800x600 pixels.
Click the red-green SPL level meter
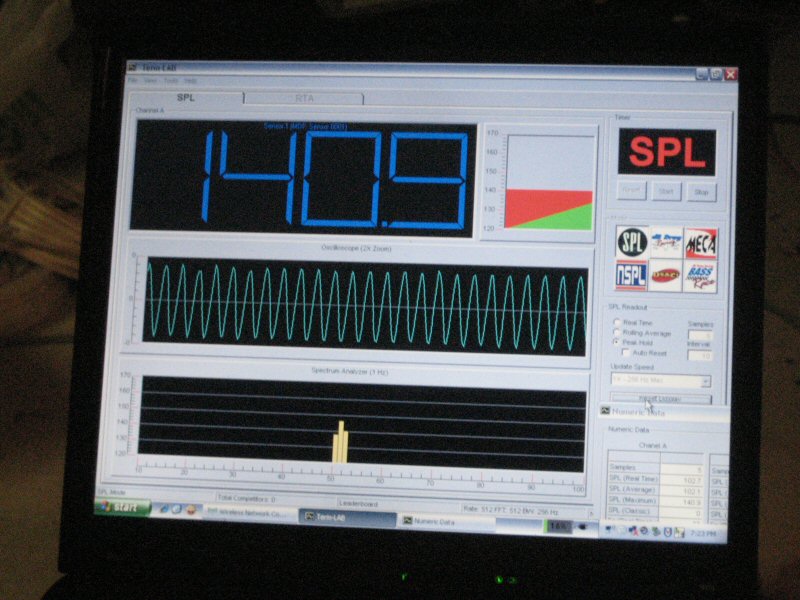click(x=549, y=183)
